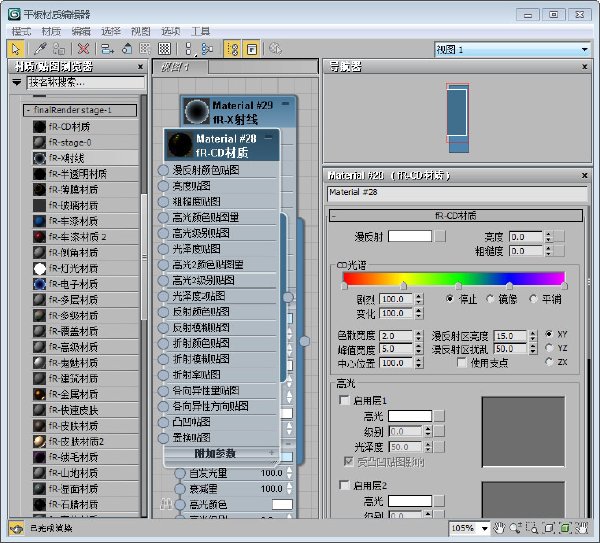Click the map button beside 粗糙度 value
This screenshot has height=543, width=600.
click(559, 251)
